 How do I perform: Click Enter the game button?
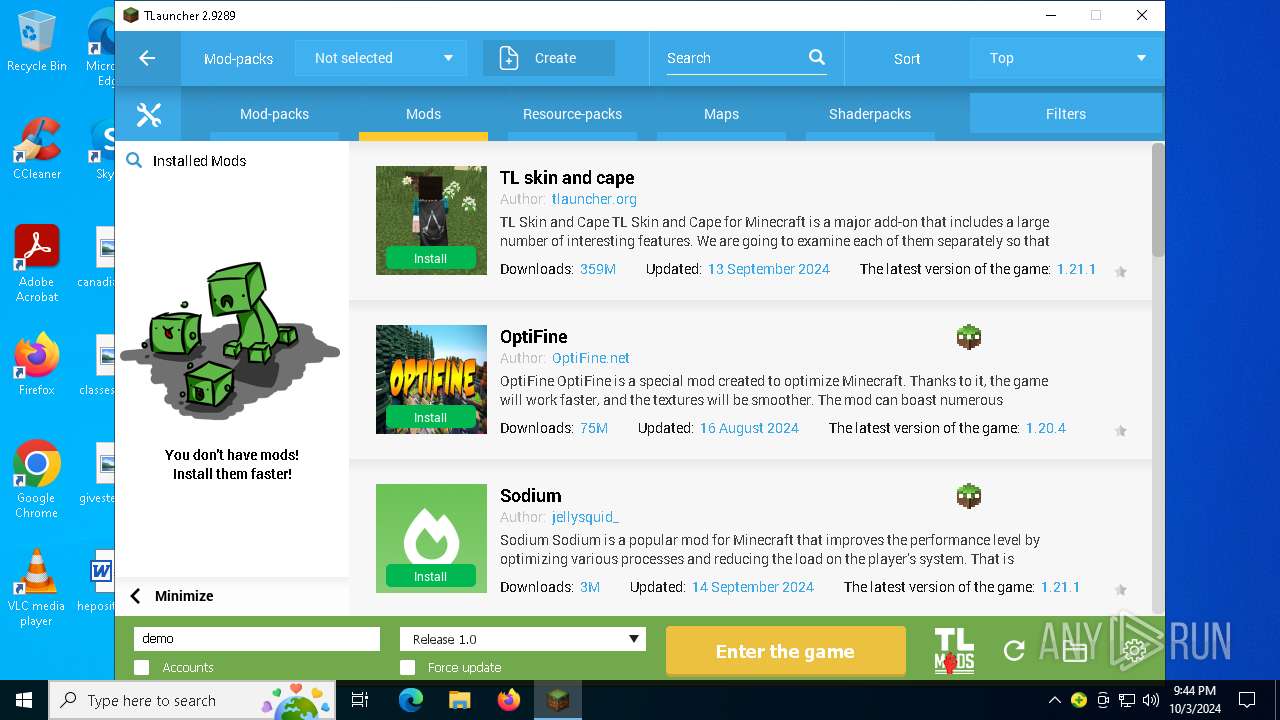click(x=785, y=651)
